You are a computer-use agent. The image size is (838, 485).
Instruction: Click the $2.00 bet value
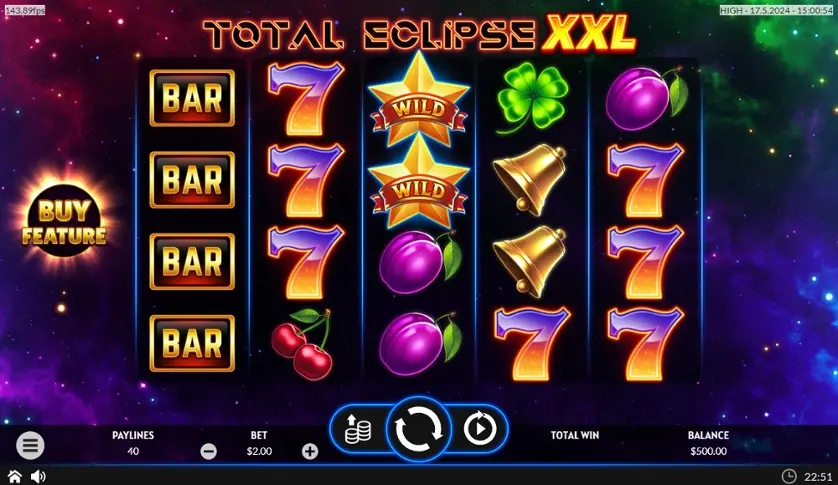(259, 451)
